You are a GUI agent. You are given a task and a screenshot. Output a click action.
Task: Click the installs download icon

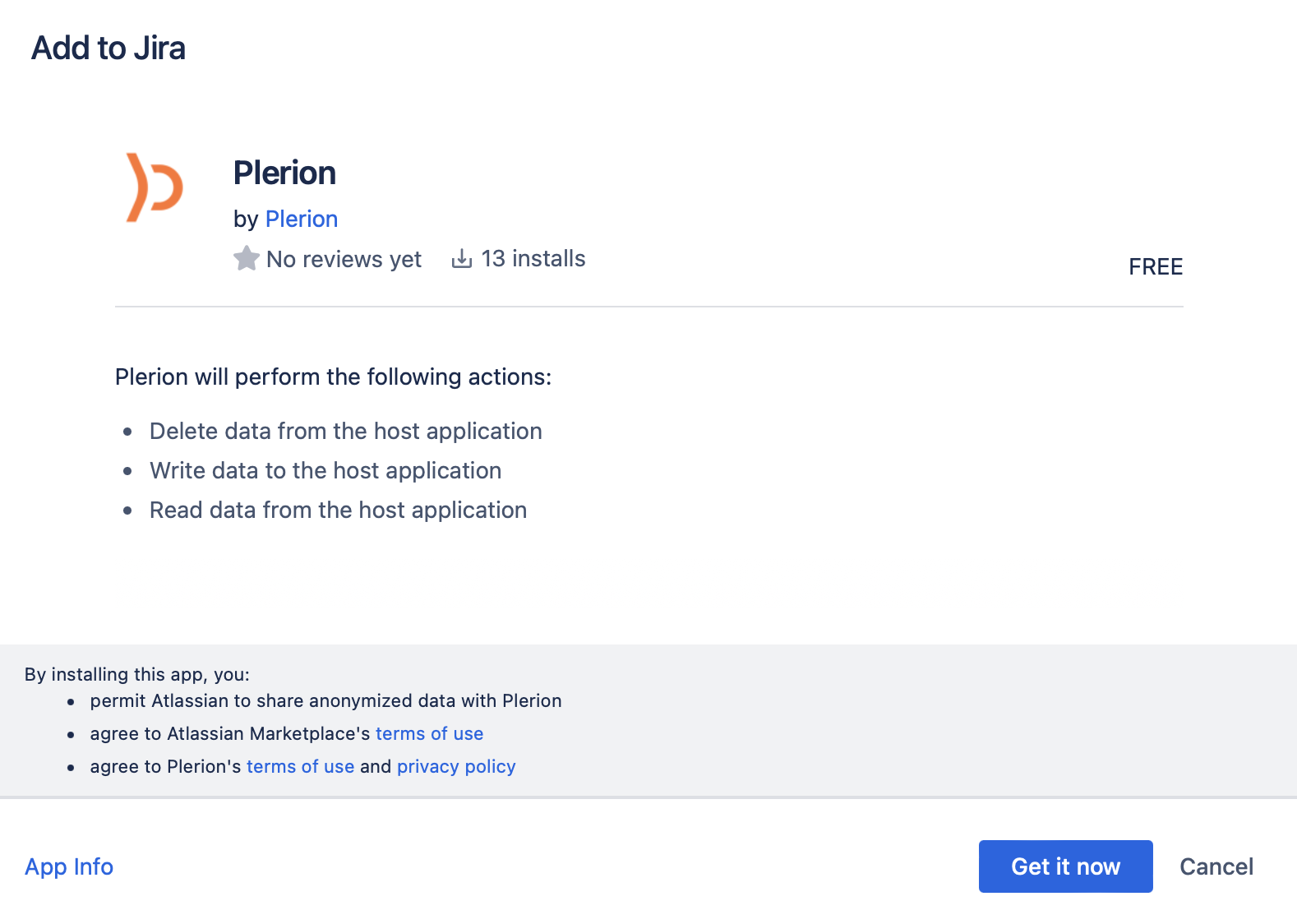pos(462,259)
